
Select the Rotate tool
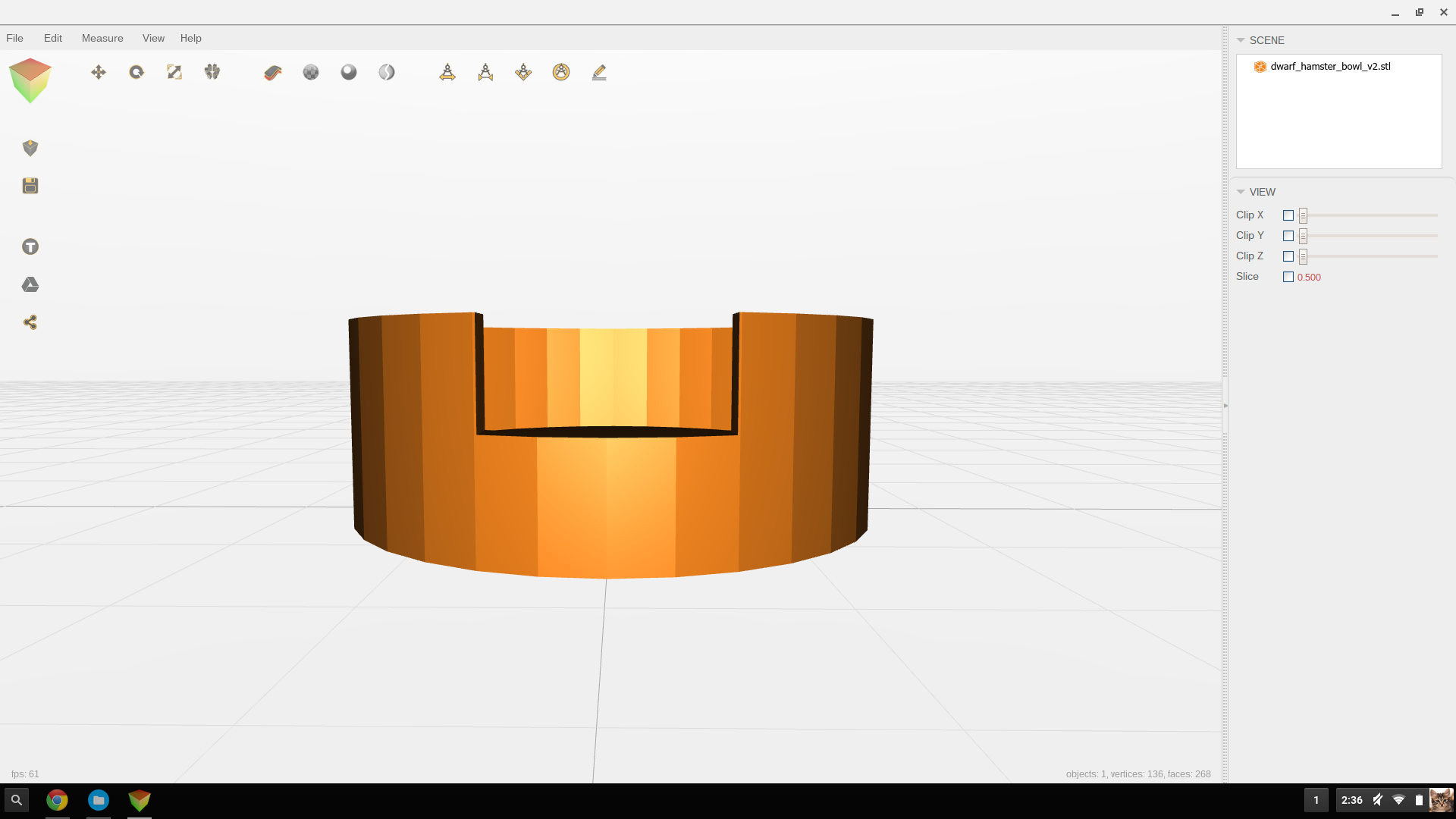click(136, 72)
